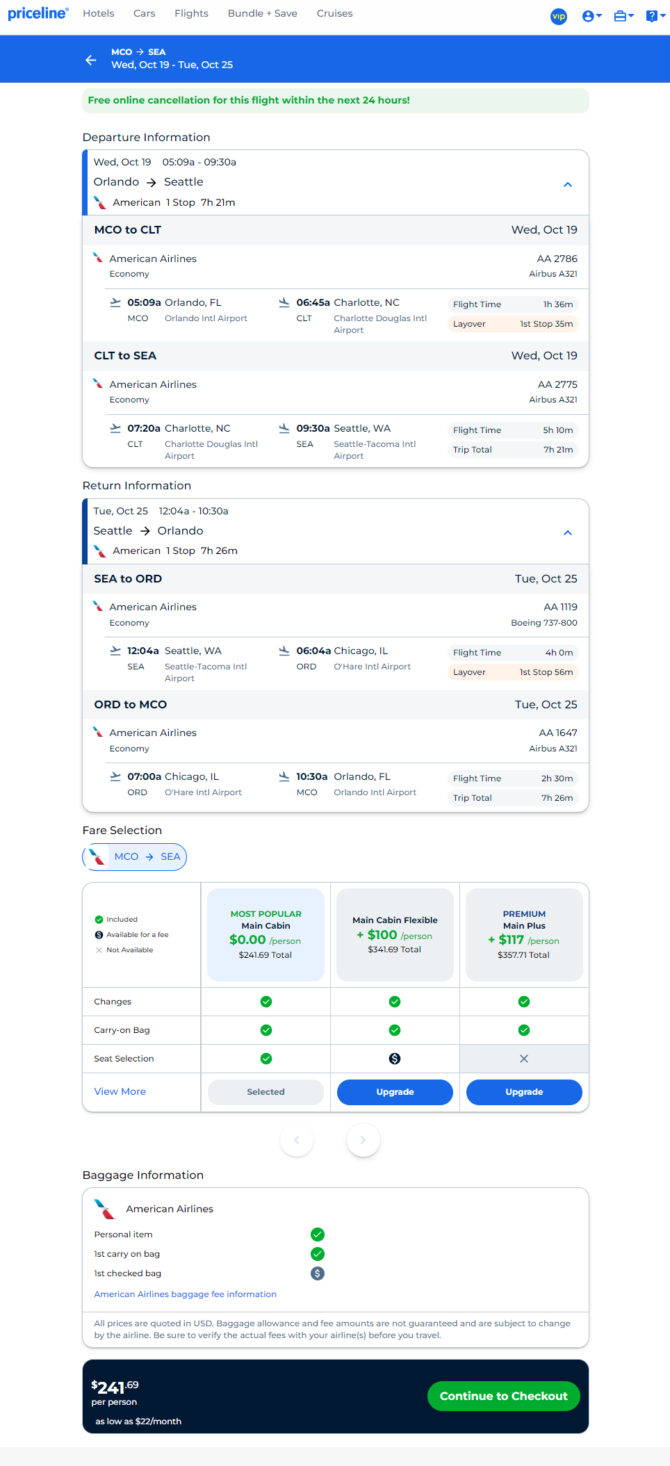Open the My Trips briefcase menu
Screen dimensions: 670x1466
click(623, 16)
